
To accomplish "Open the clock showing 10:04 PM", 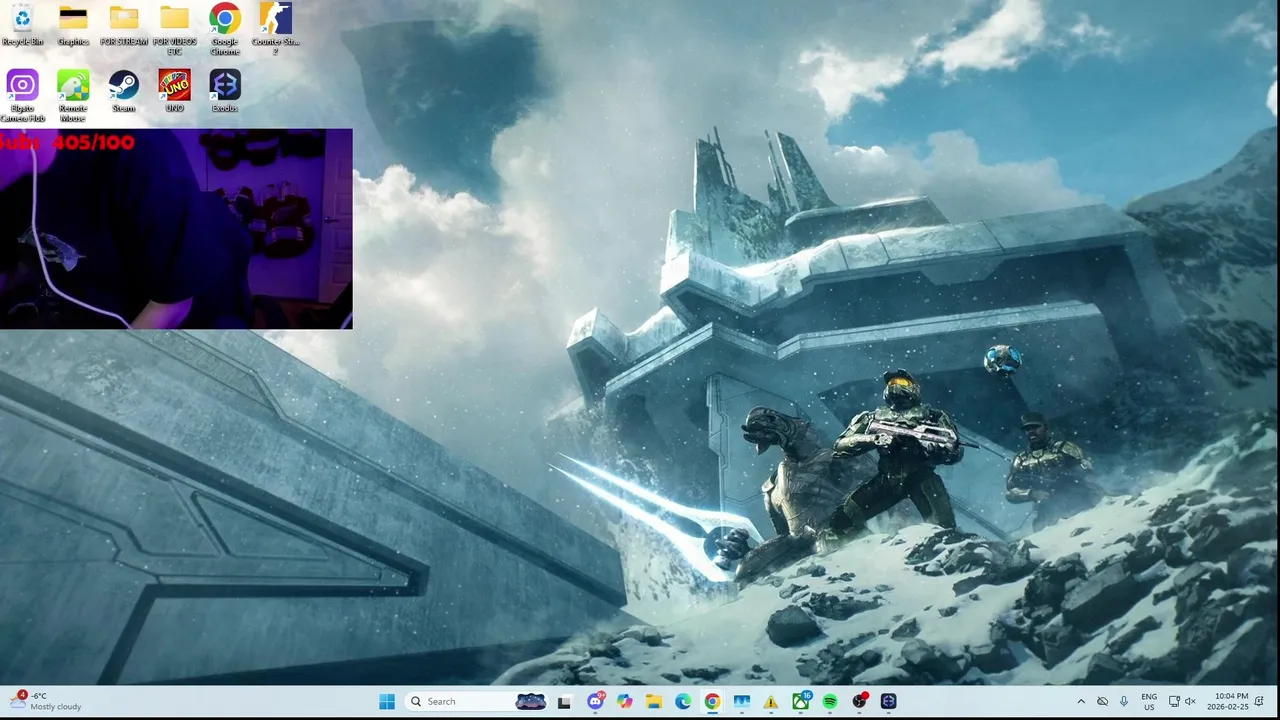I will click(x=1228, y=701).
